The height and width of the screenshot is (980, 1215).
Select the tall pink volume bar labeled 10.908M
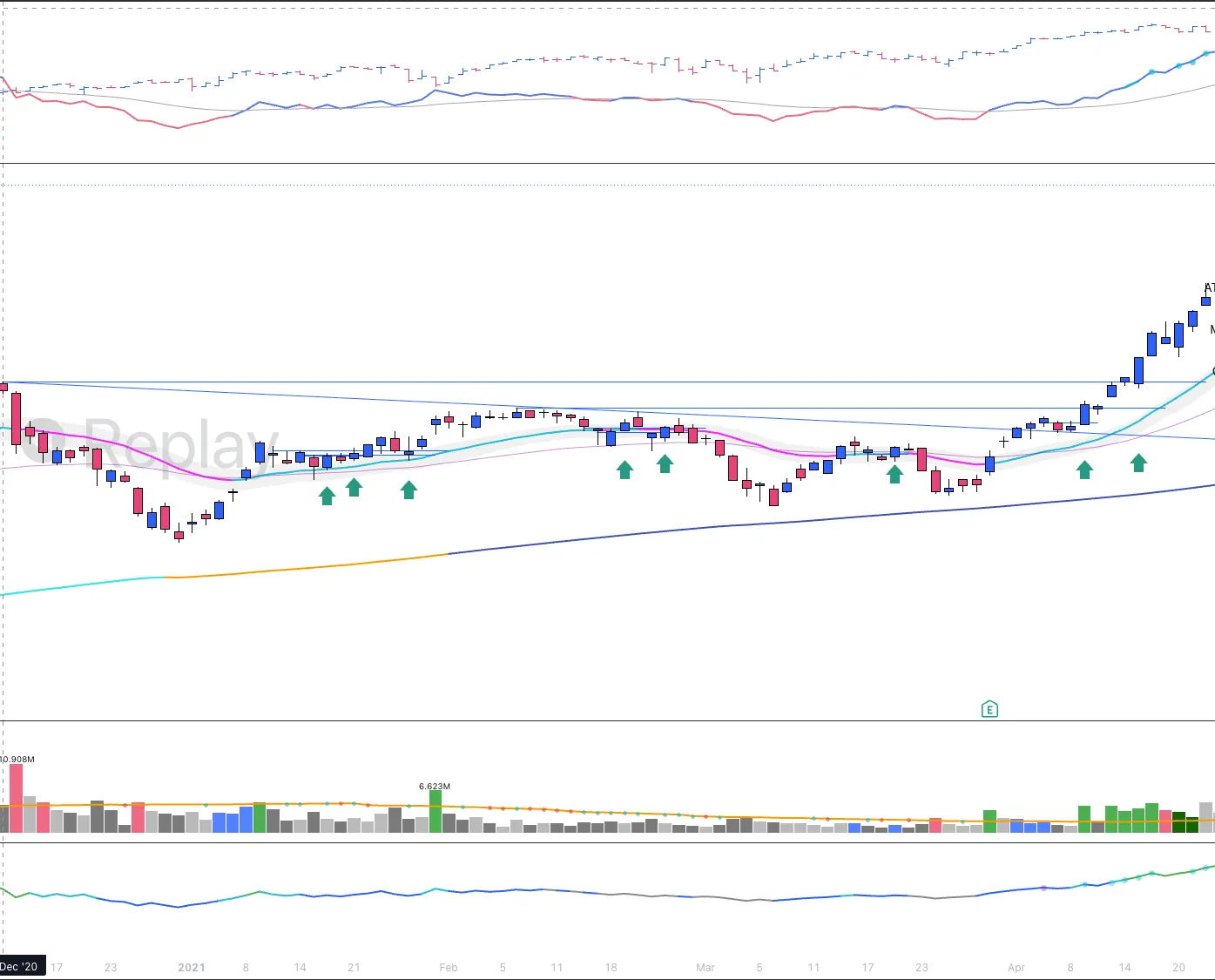(x=16, y=798)
